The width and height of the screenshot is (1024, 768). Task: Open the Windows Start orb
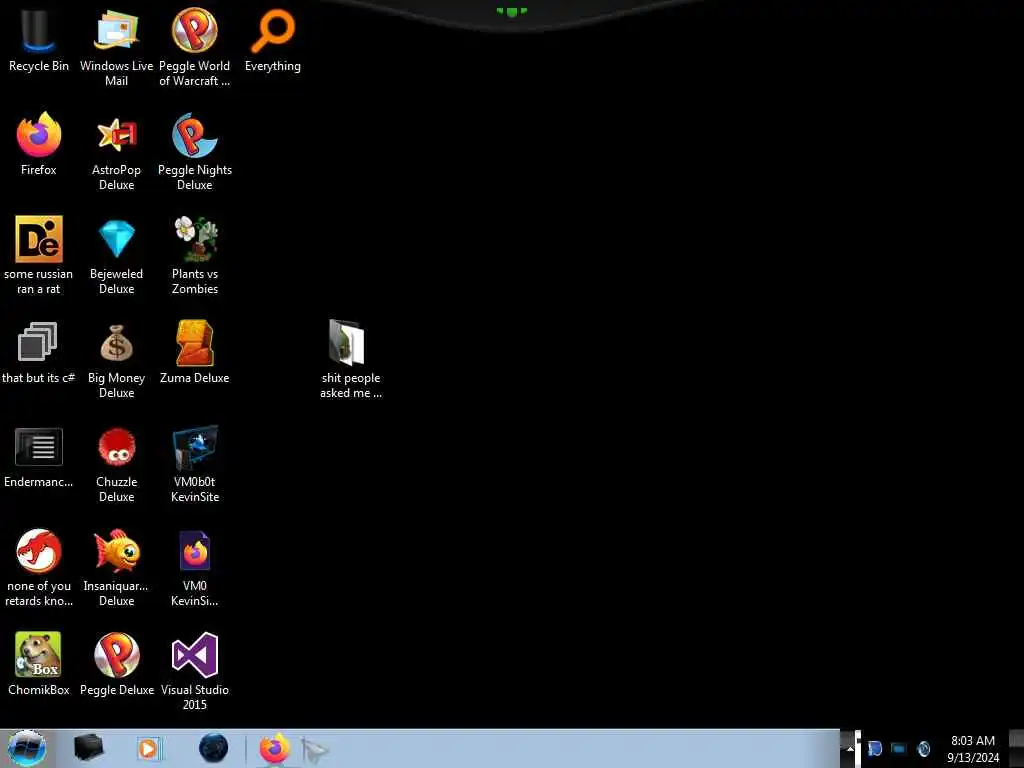27,748
